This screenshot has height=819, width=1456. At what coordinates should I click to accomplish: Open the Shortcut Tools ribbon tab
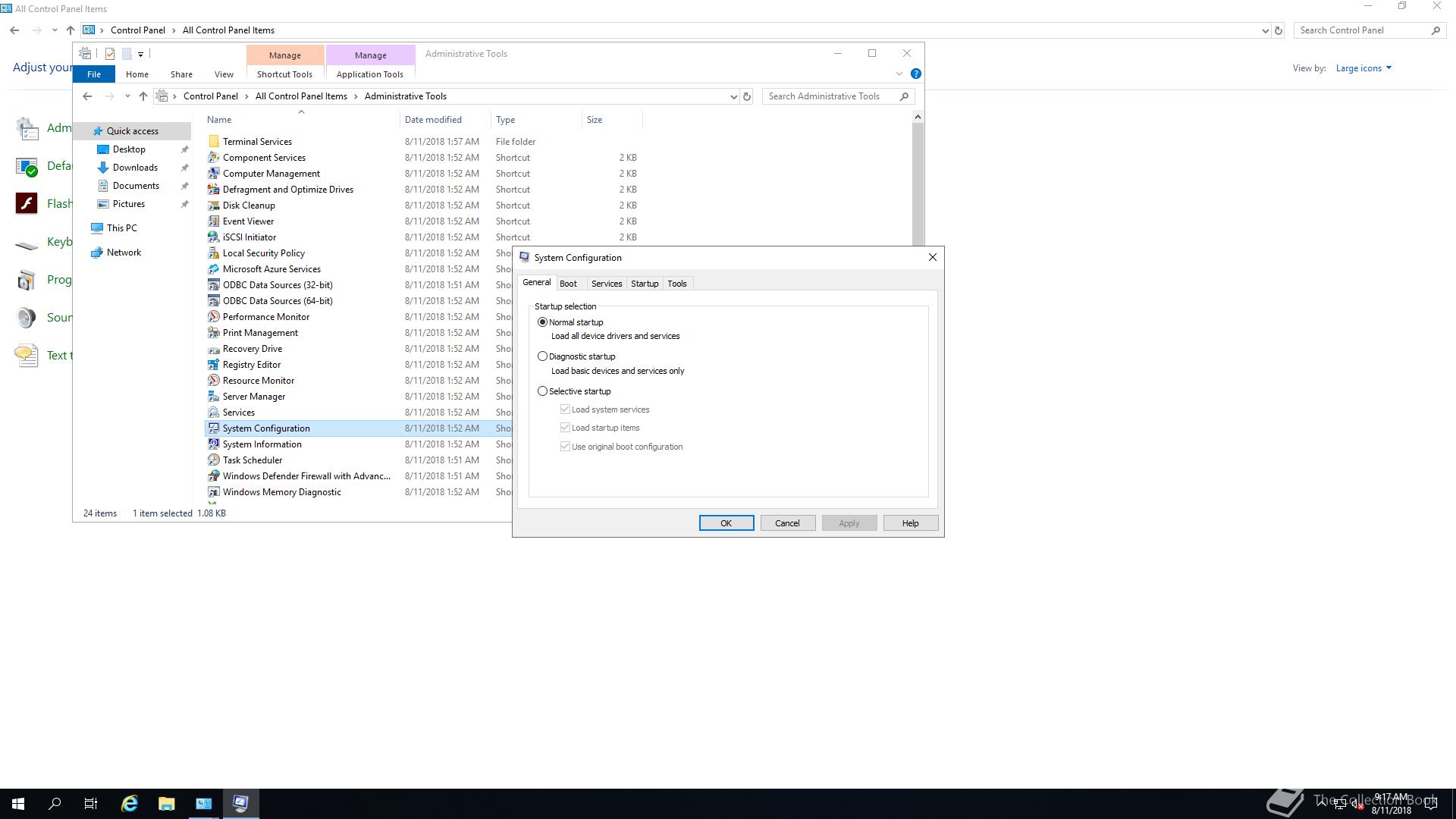coord(284,74)
